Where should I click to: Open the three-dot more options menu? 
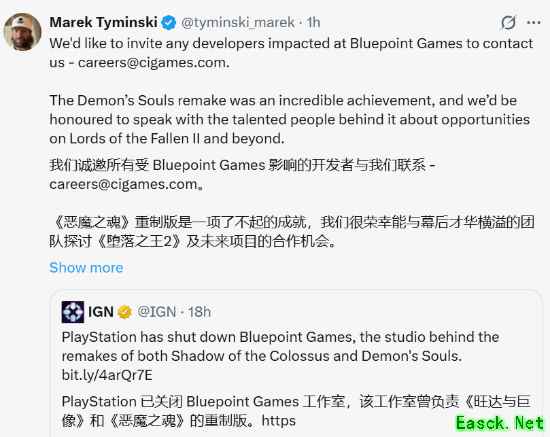tap(534, 23)
